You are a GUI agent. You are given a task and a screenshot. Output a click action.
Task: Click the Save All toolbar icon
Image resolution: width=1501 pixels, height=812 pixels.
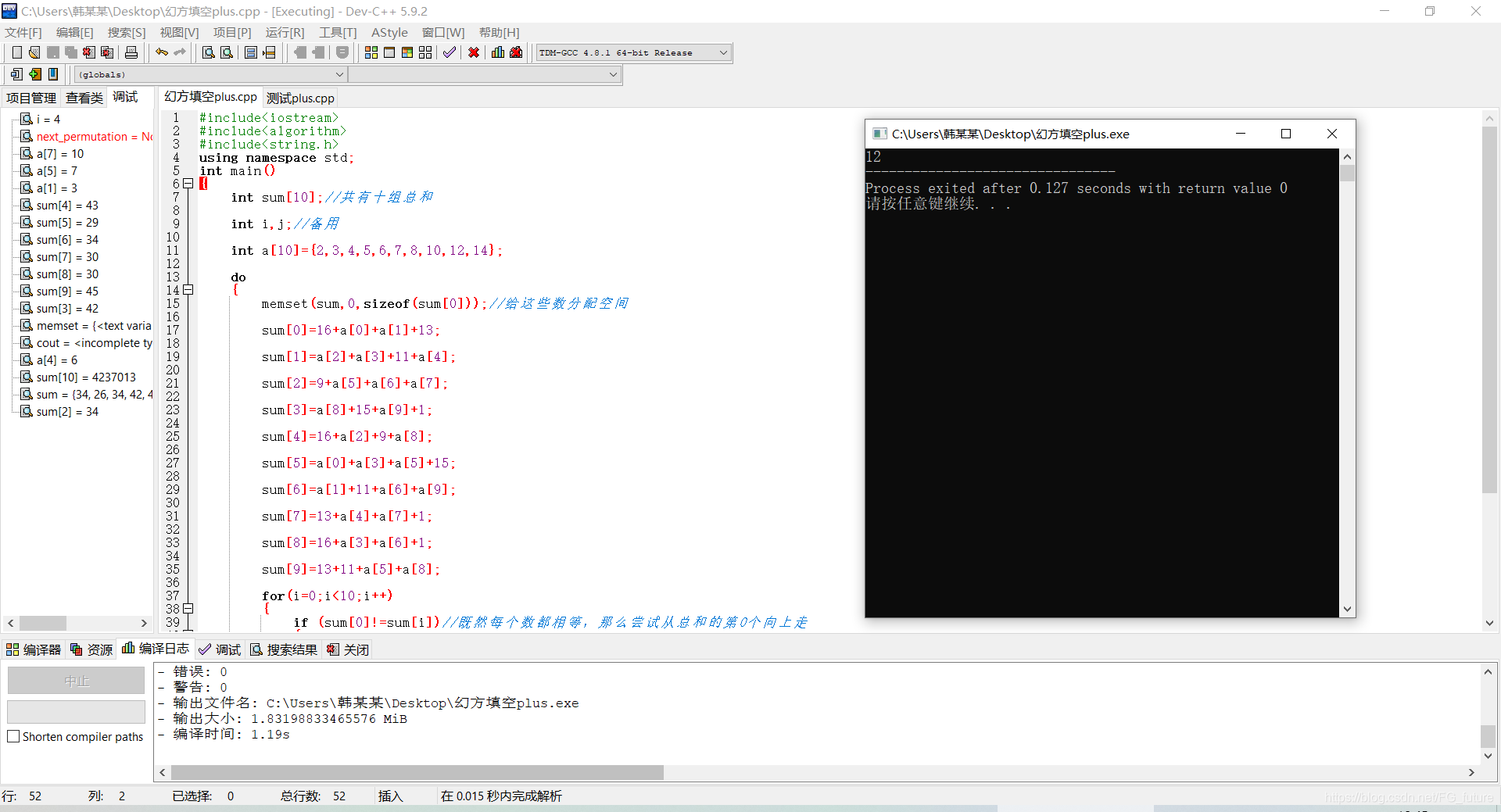point(71,52)
